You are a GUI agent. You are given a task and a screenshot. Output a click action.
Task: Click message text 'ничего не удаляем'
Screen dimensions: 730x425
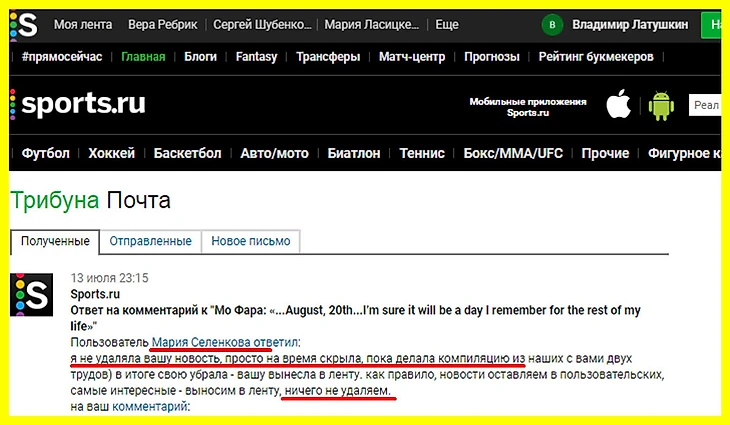[338, 391]
